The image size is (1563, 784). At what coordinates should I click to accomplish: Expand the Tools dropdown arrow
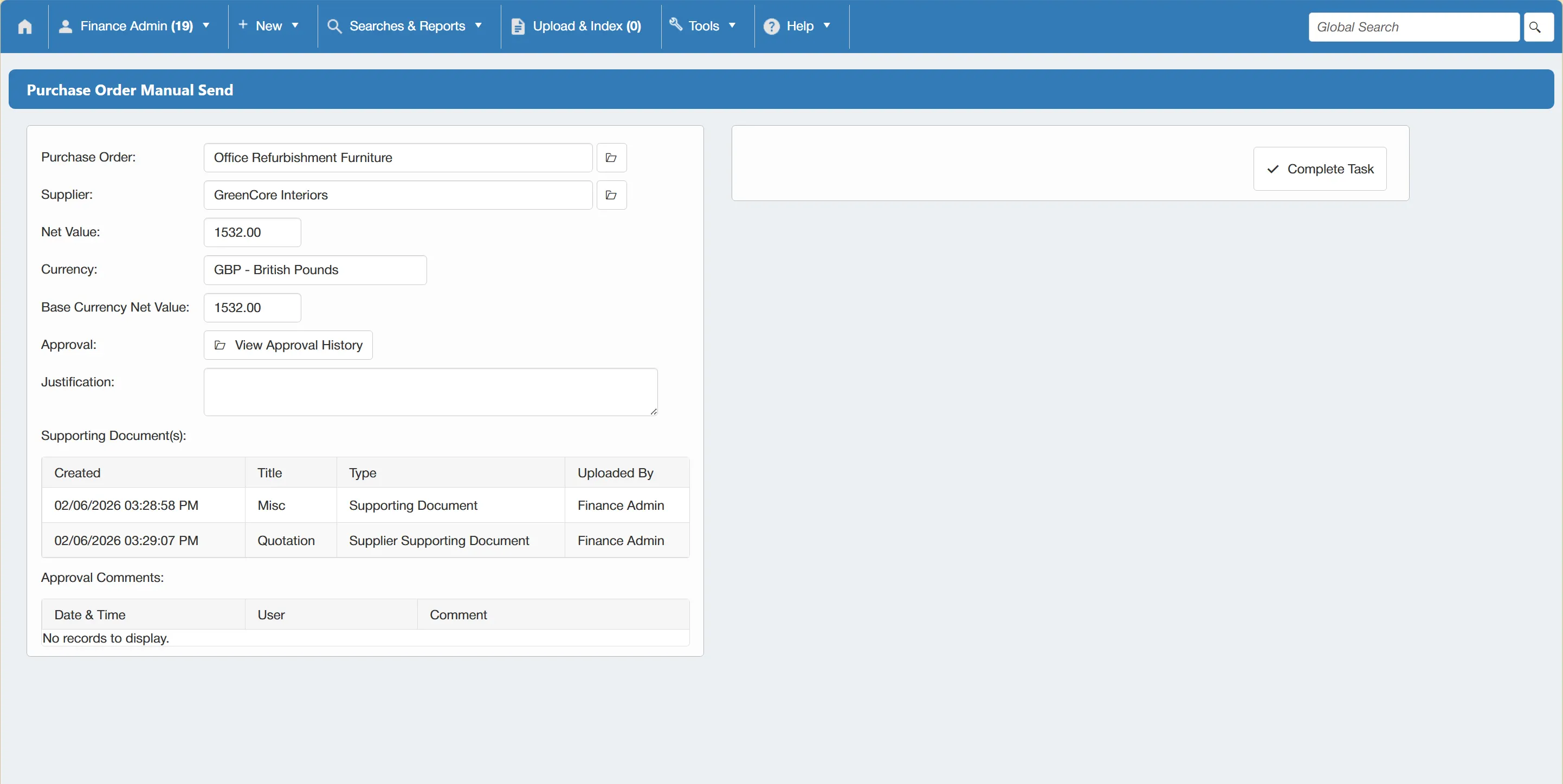(732, 26)
